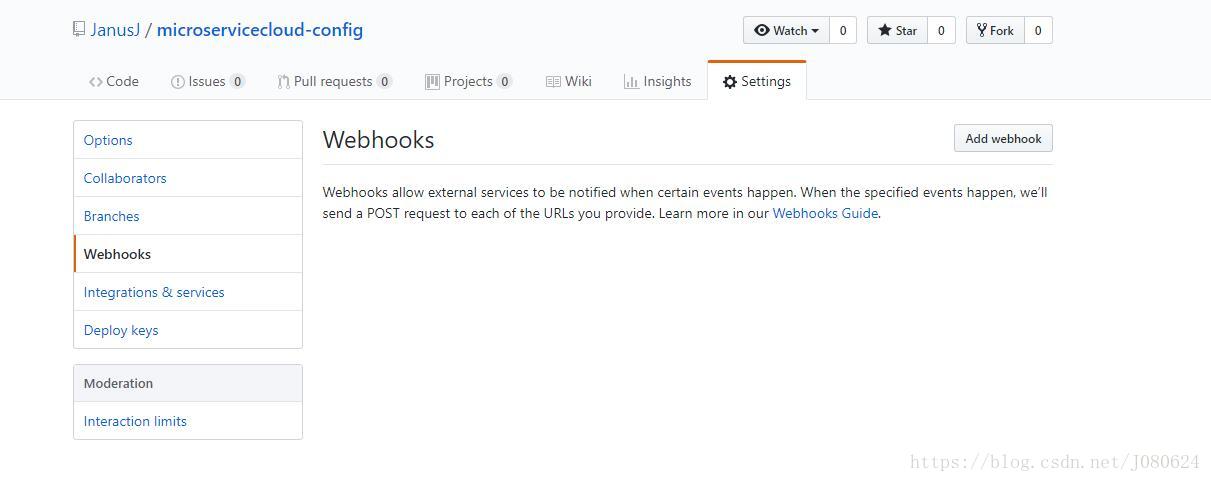
Task: Switch to the Wiki tab
Action: point(569,81)
